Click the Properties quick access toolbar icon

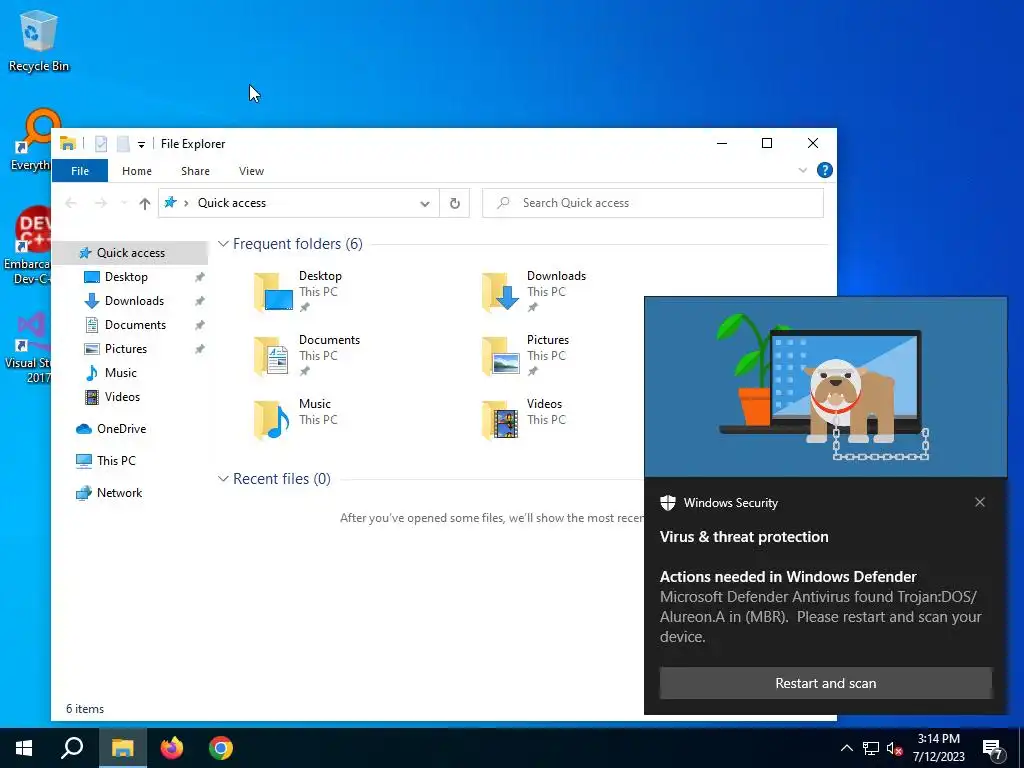click(x=101, y=144)
